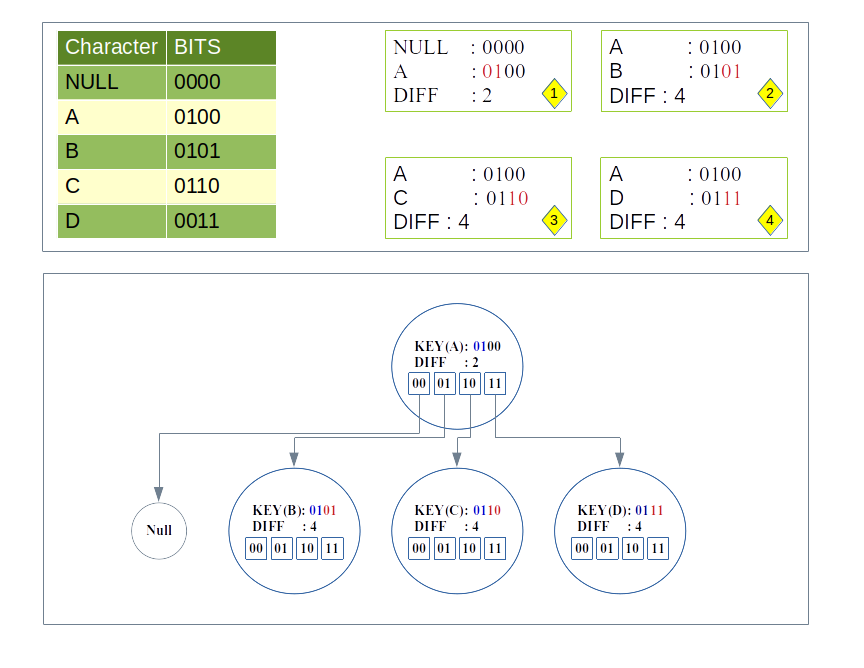The image size is (864, 668).
Task: Click the '01' slot in KEY(B) node
Action: [x=282, y=548]
